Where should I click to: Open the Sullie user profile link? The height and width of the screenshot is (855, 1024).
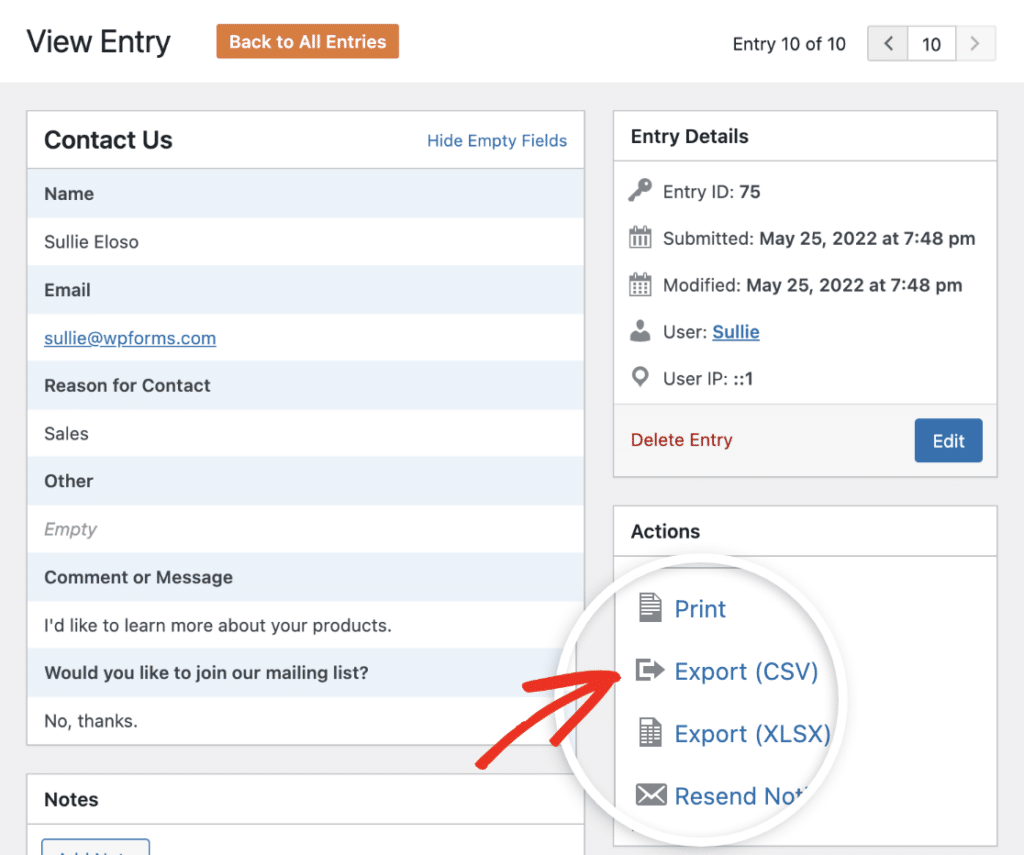tap(735, 332)
